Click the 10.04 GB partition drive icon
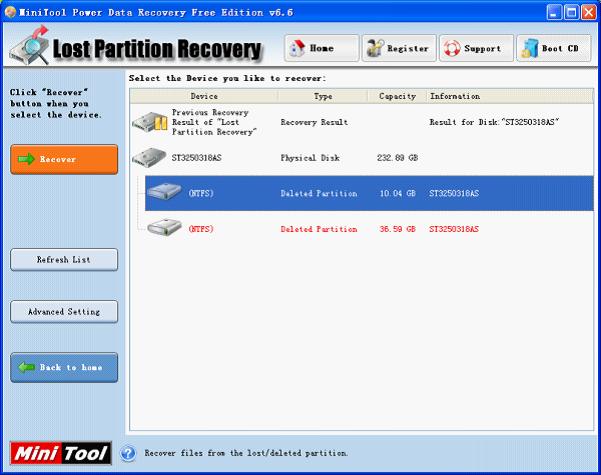601x475 pixels. click(x=164, y=191)
